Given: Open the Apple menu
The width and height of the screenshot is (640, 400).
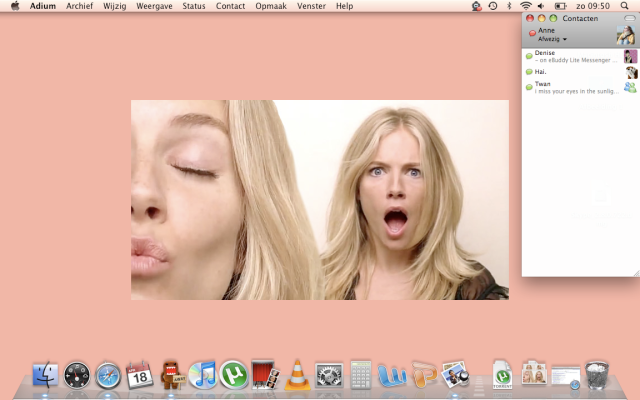Looking at the screenshot, I should 15,6.
